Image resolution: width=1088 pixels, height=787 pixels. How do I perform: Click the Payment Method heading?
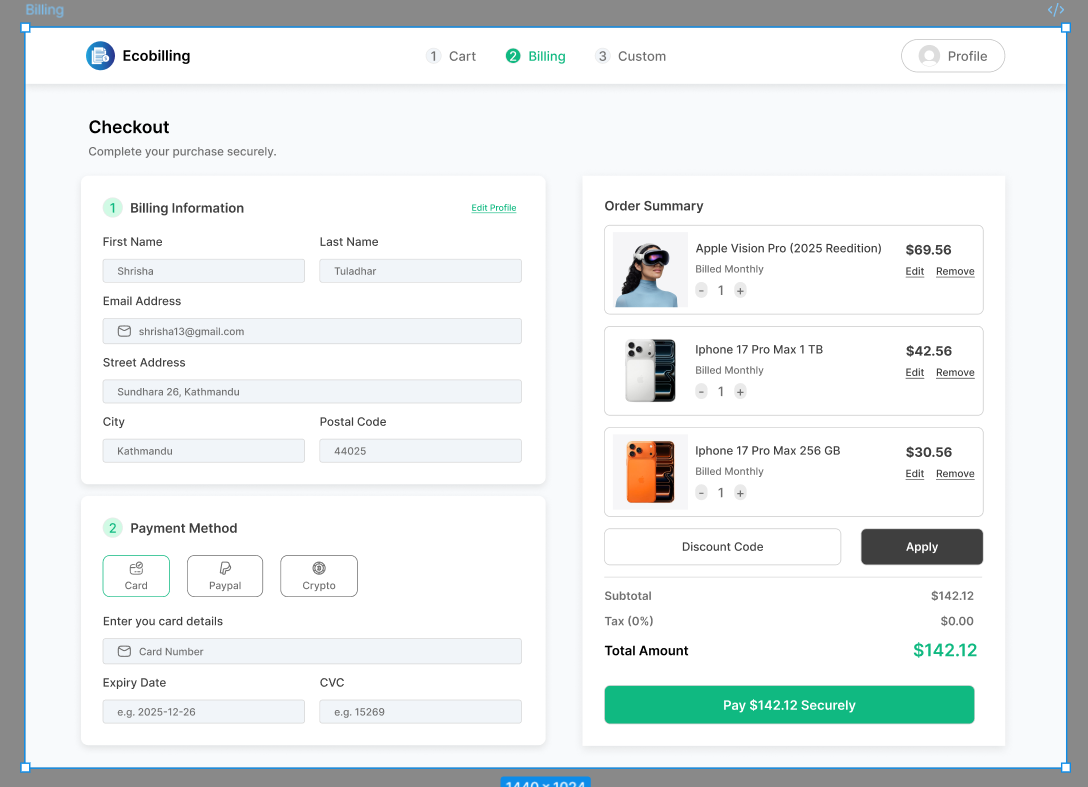tap(184, 528)
